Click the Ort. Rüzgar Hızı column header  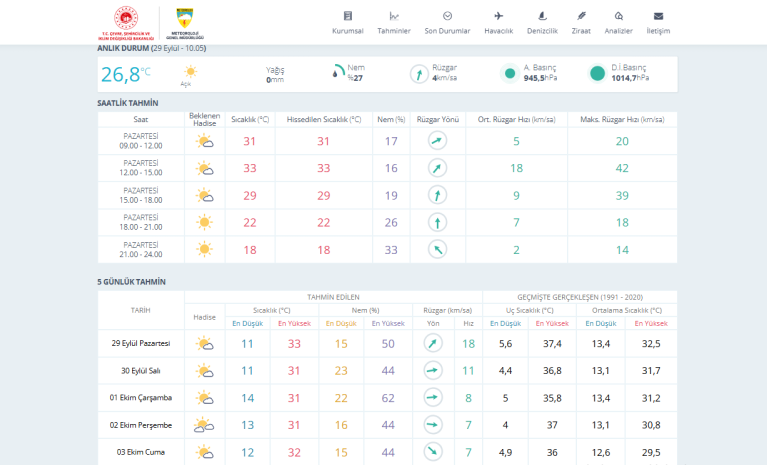tap(517, 119)
